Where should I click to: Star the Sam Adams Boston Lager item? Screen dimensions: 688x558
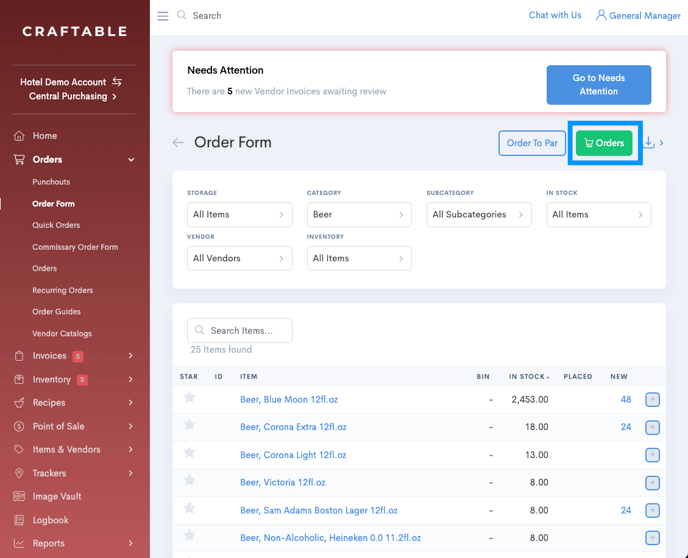click(x=190, y=508)
